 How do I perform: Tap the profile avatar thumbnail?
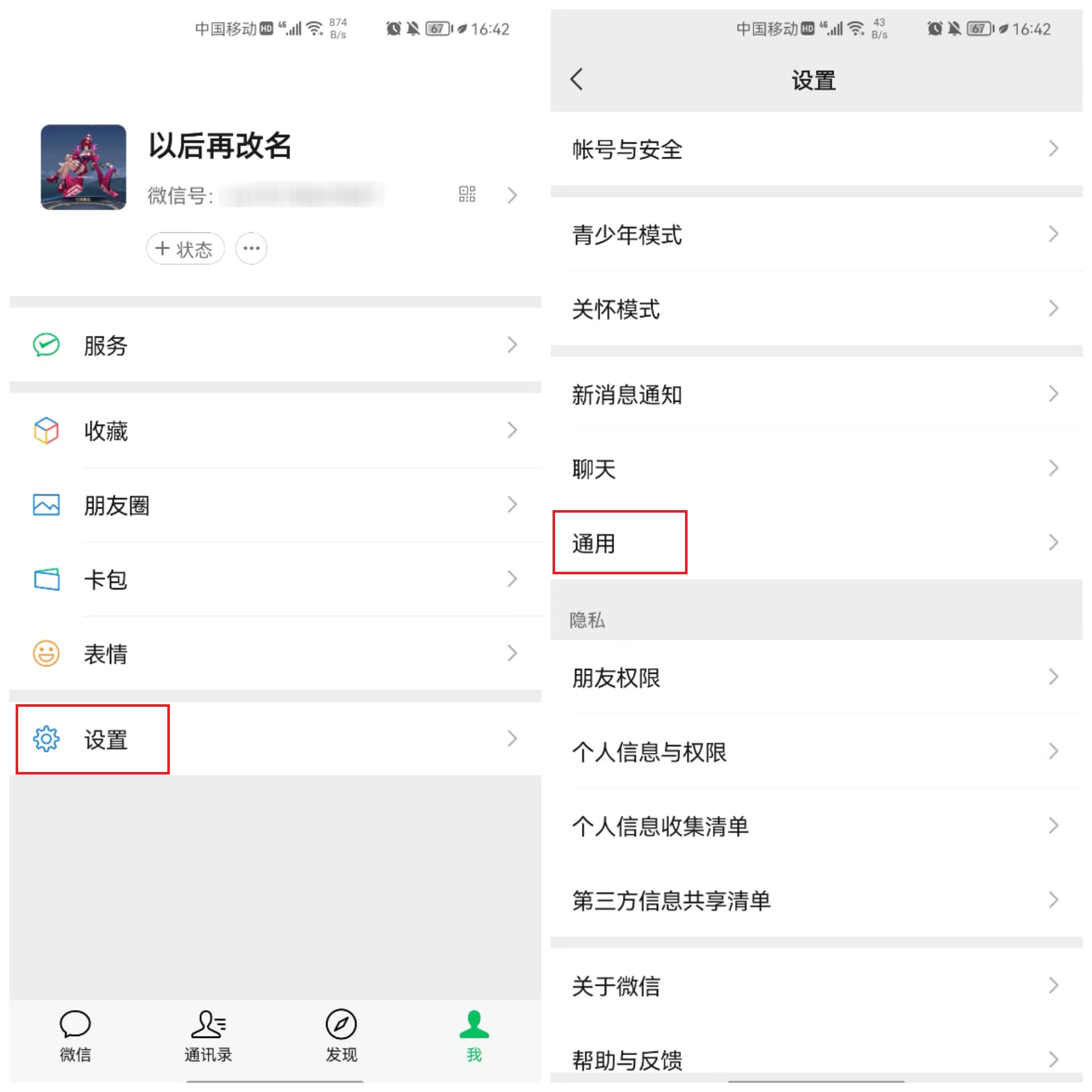pos(83,167)
